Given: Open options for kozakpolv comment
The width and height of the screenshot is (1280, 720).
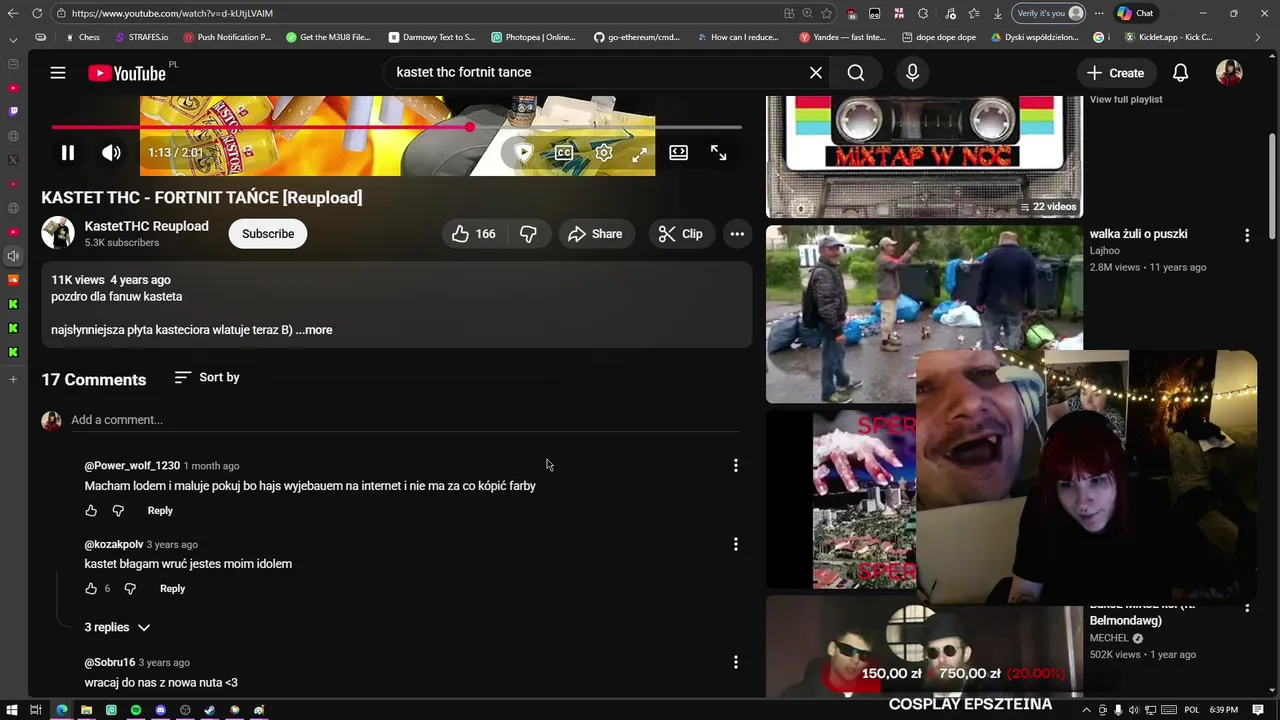Looking at the screenshot, I should 736,545.
